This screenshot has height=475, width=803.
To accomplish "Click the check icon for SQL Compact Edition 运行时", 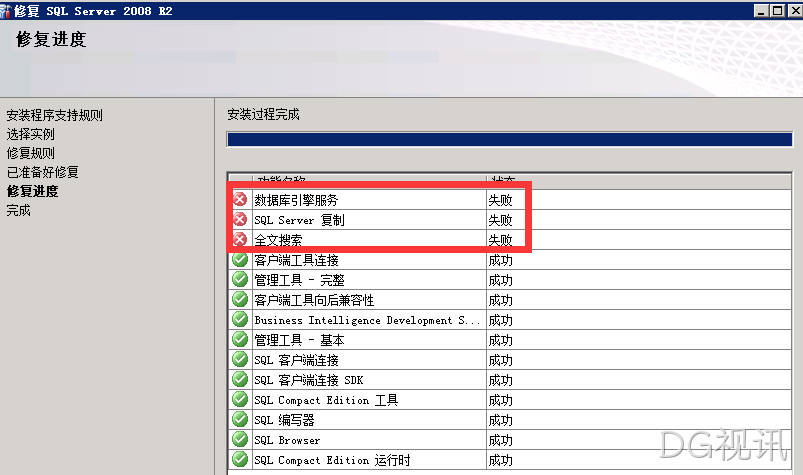I will (240, 459).
